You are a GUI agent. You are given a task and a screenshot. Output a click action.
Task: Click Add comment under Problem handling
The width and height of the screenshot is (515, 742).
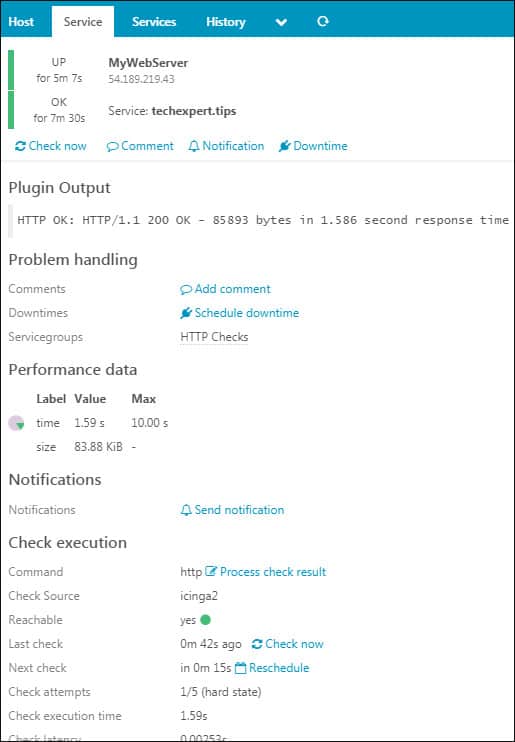225,289
